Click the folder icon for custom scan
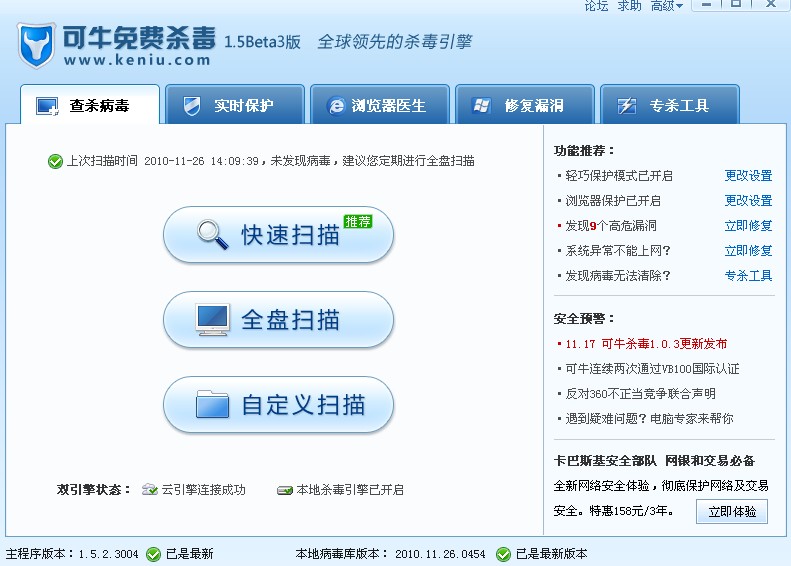The height and width of the screenshot is (566, 791). 212,404
